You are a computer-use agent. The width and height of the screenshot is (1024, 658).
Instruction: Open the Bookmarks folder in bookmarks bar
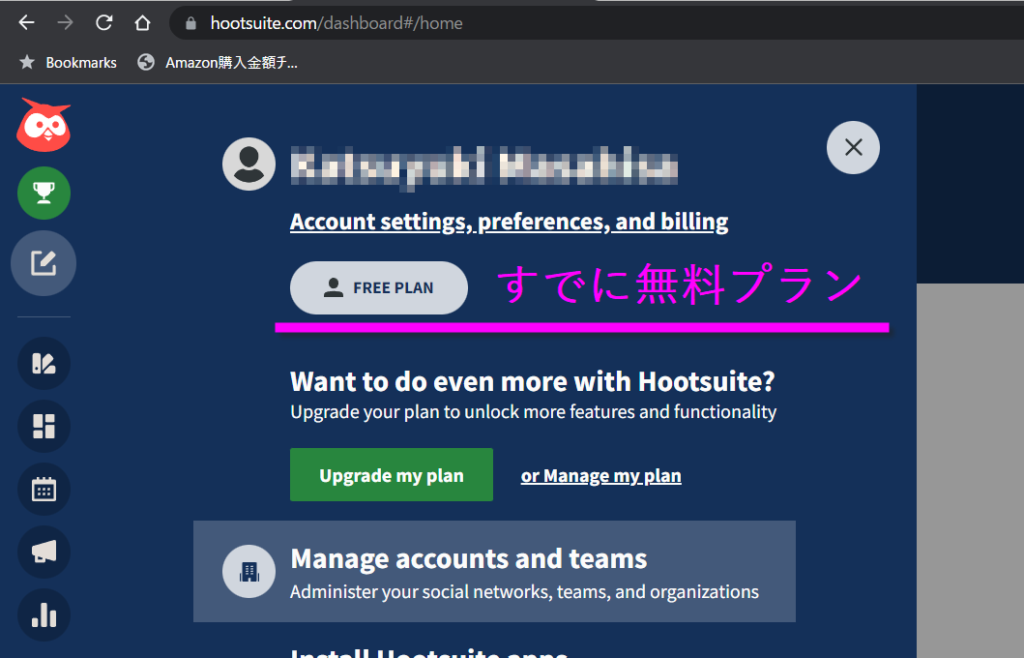tap(68, 63)
